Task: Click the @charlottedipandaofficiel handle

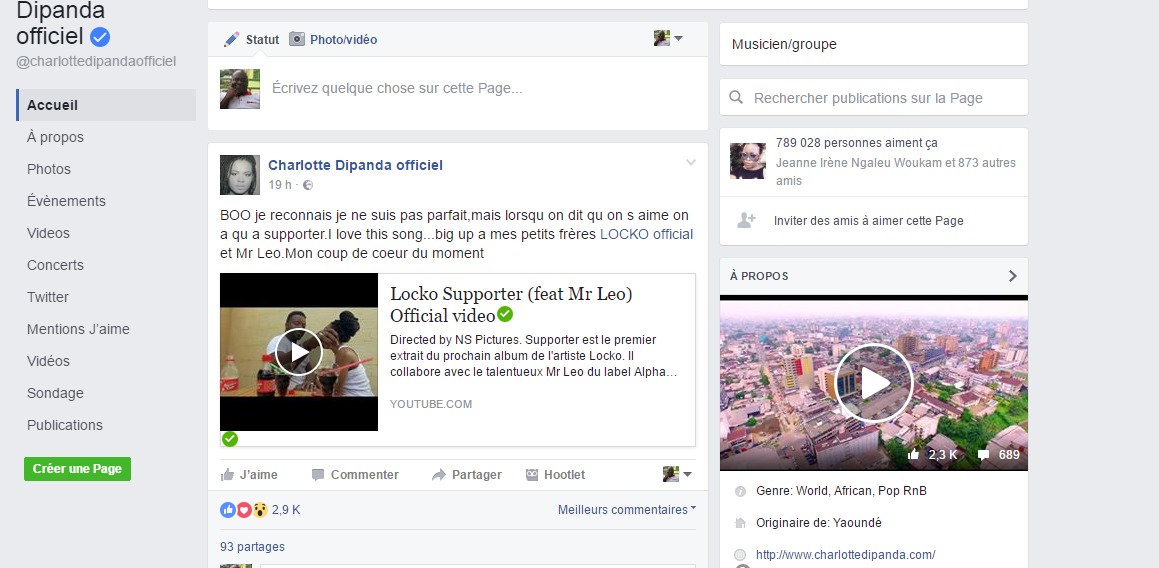Action: (96, 61)
